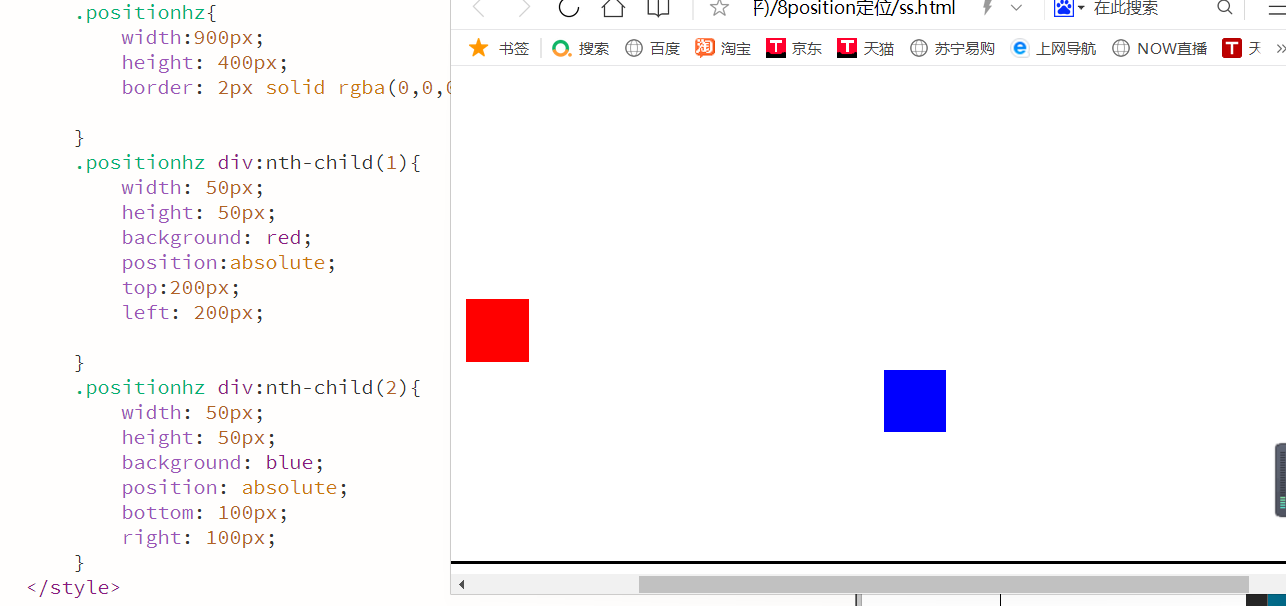Click the browser back arrow

coord(478,8)
